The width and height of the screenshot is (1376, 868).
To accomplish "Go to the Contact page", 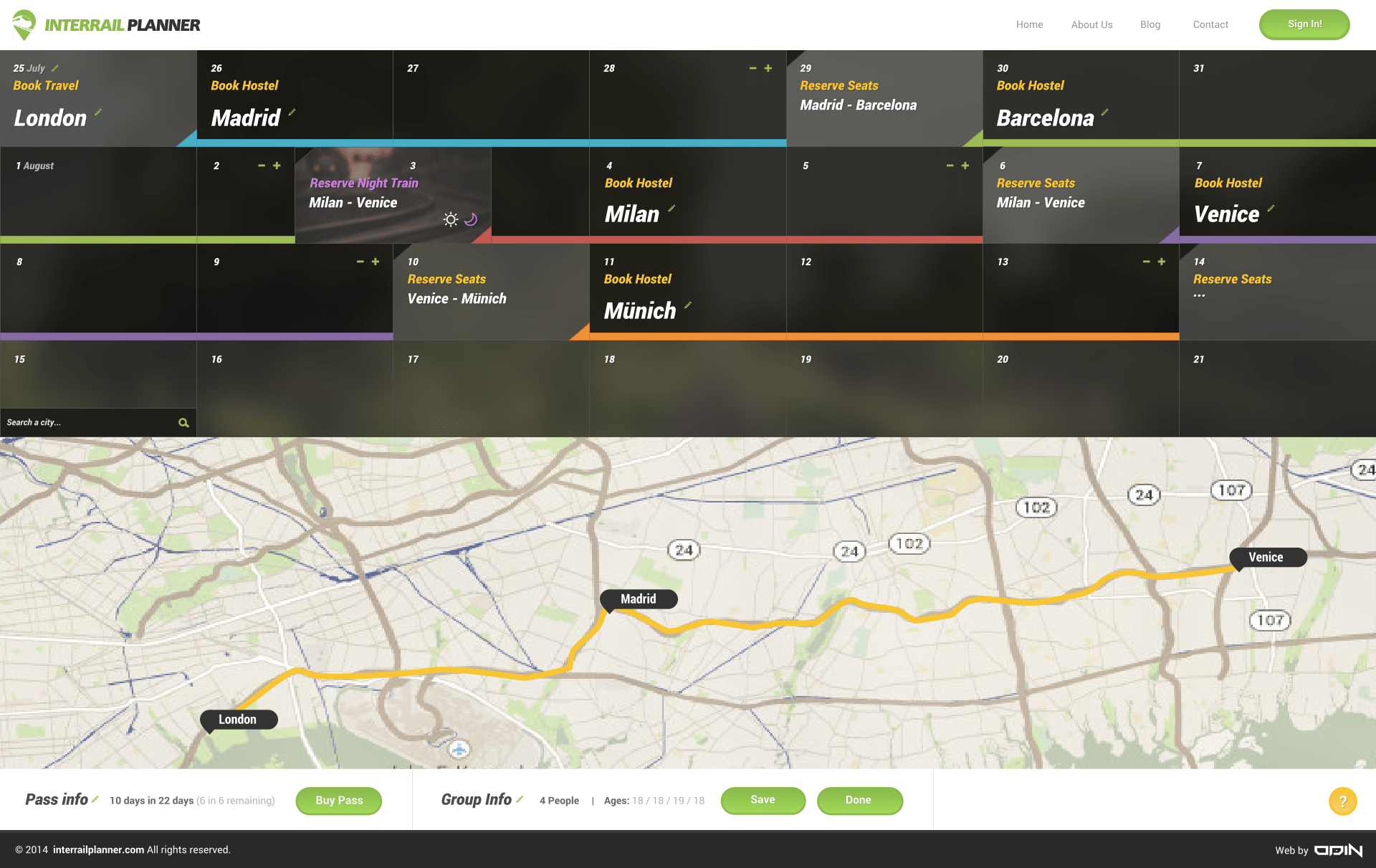I will pyautogui.click(x=1210, y=24).
